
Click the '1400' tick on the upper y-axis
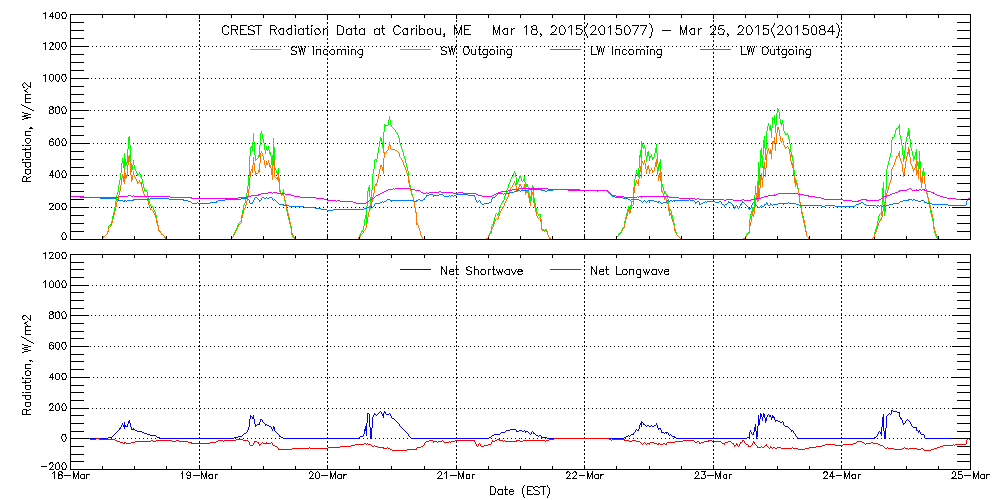(54, 18)
